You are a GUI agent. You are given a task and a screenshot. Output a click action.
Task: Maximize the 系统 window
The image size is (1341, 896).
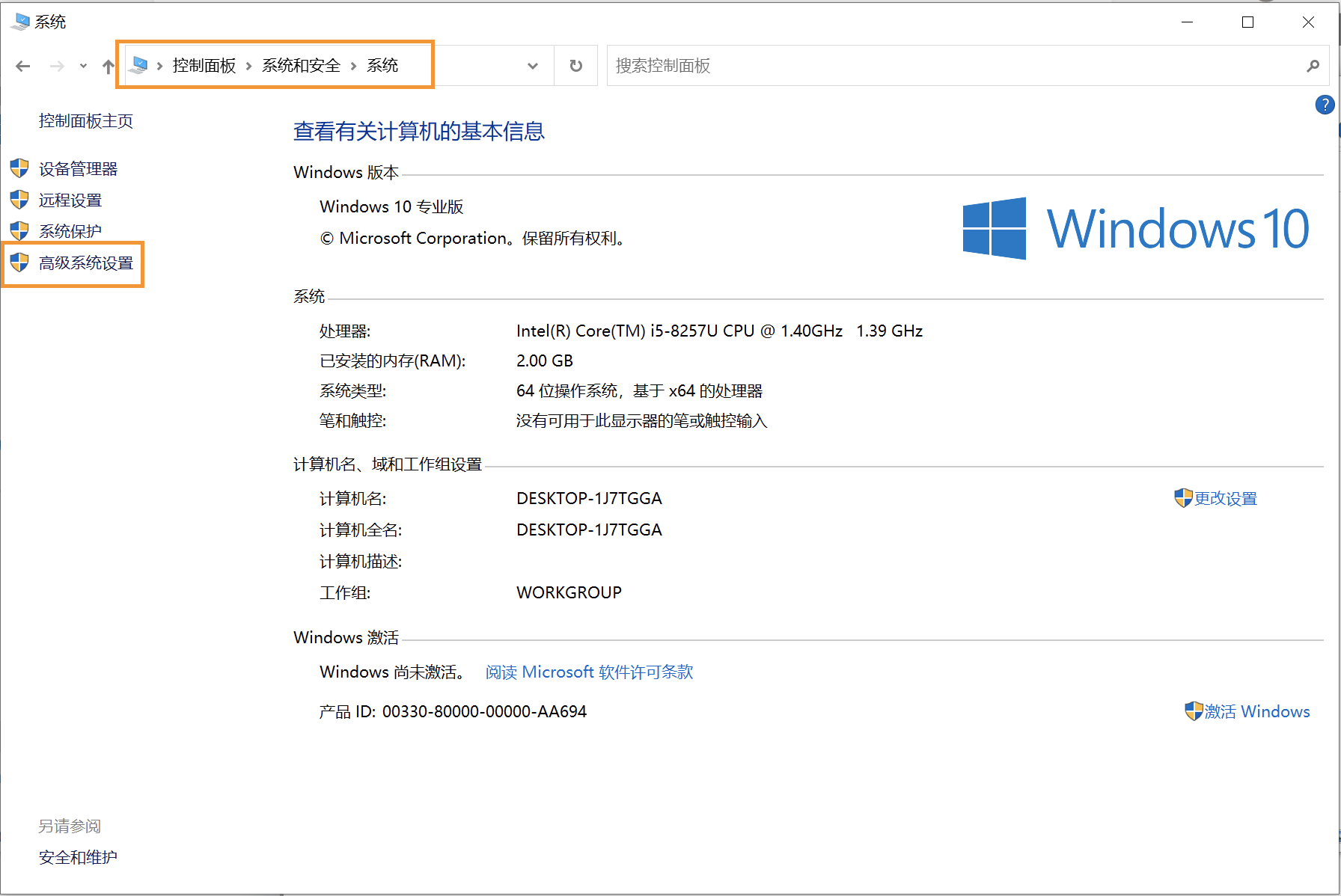click(1247, 22)
